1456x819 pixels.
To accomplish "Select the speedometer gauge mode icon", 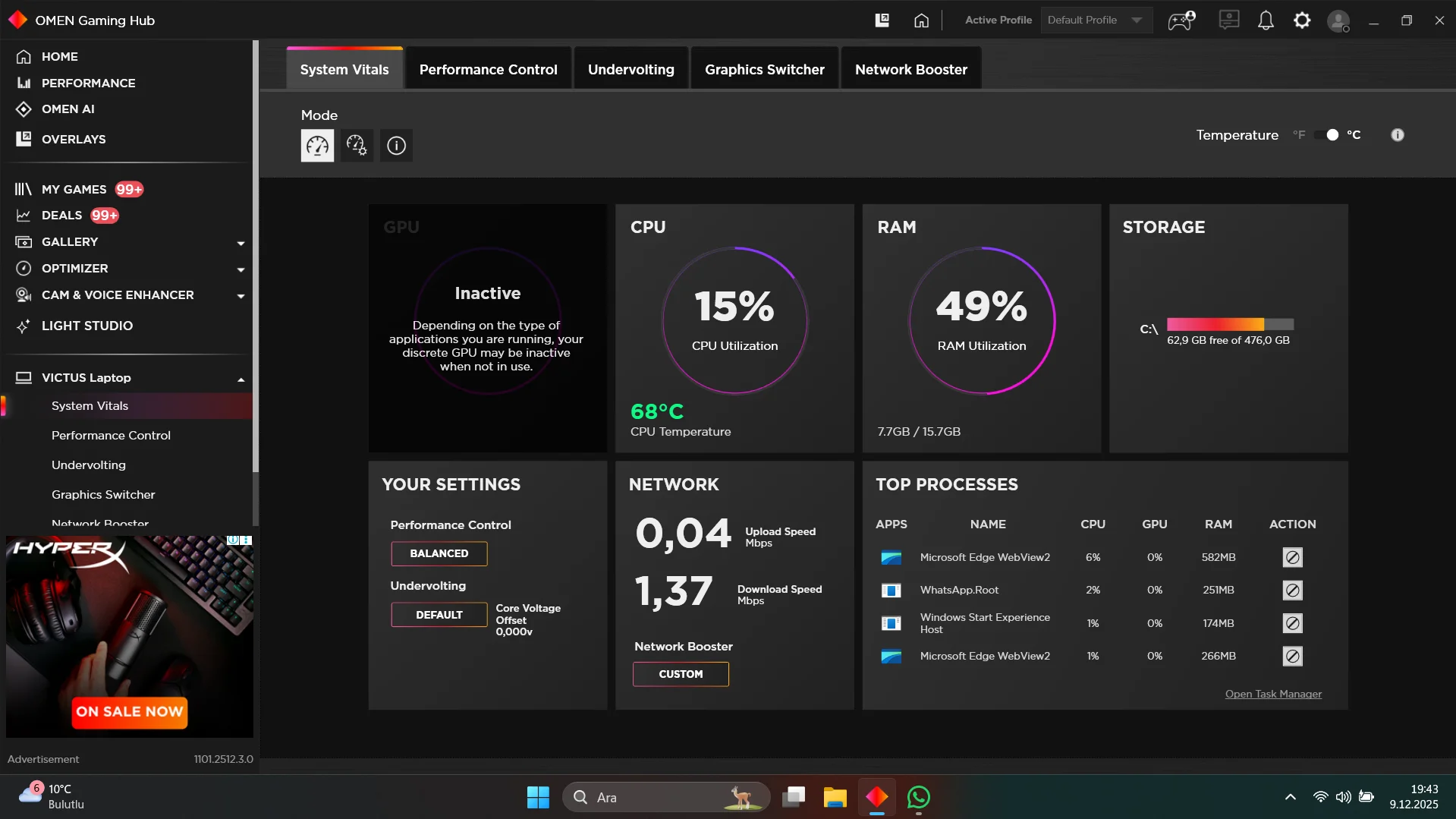I will 317,145.
